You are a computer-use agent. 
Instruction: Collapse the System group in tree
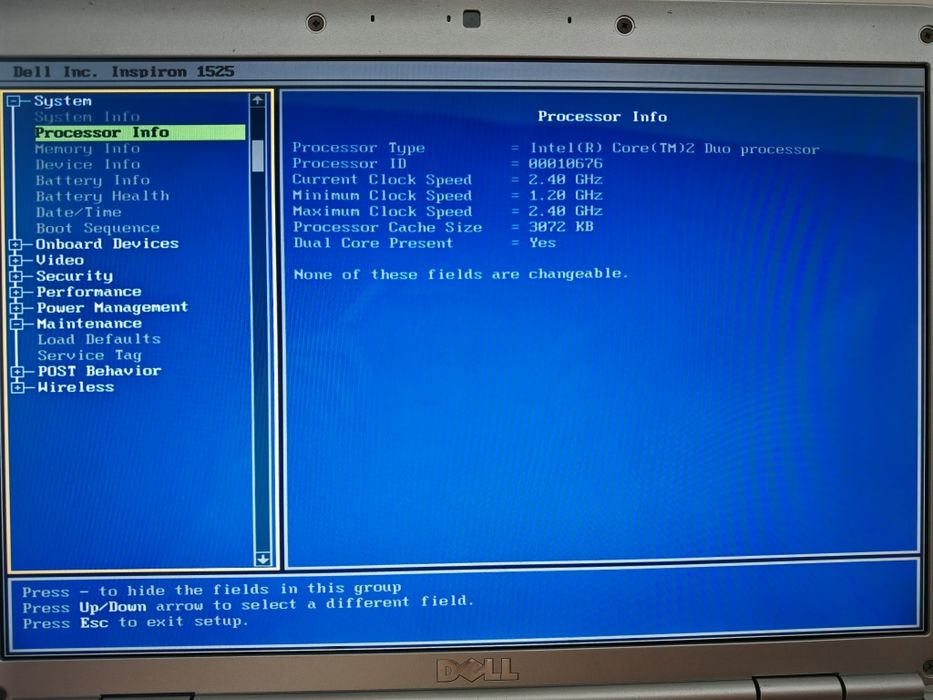click(x=14, y=101)
